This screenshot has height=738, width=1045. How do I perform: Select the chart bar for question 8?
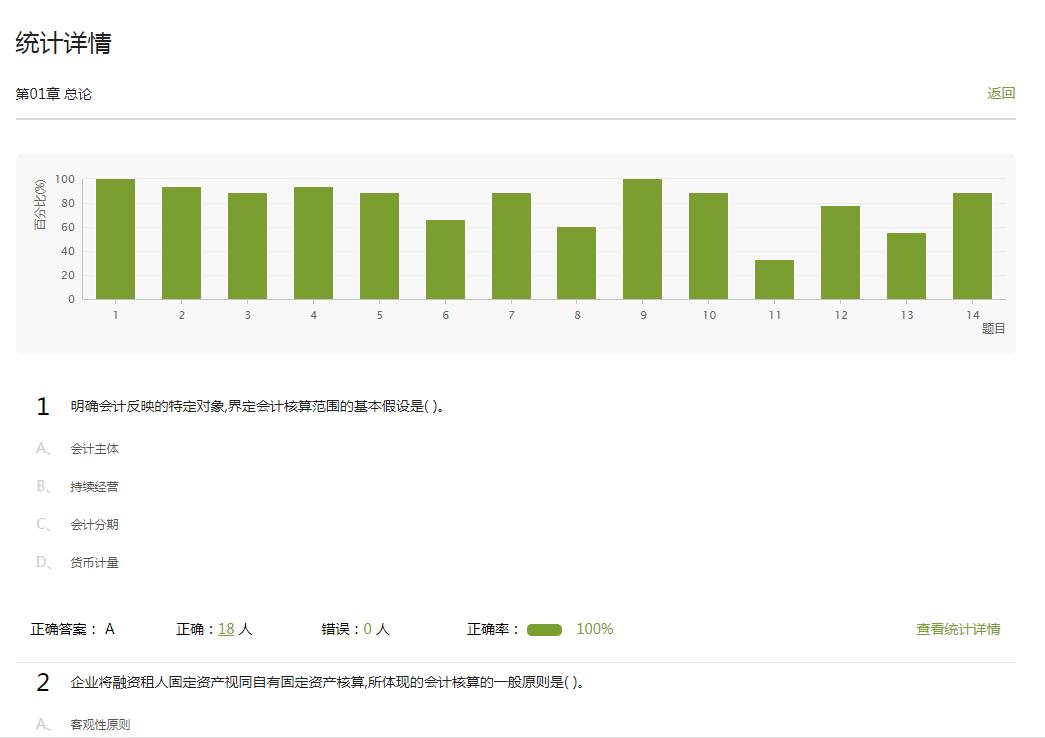pyautogui.click(x=576, y=263)
